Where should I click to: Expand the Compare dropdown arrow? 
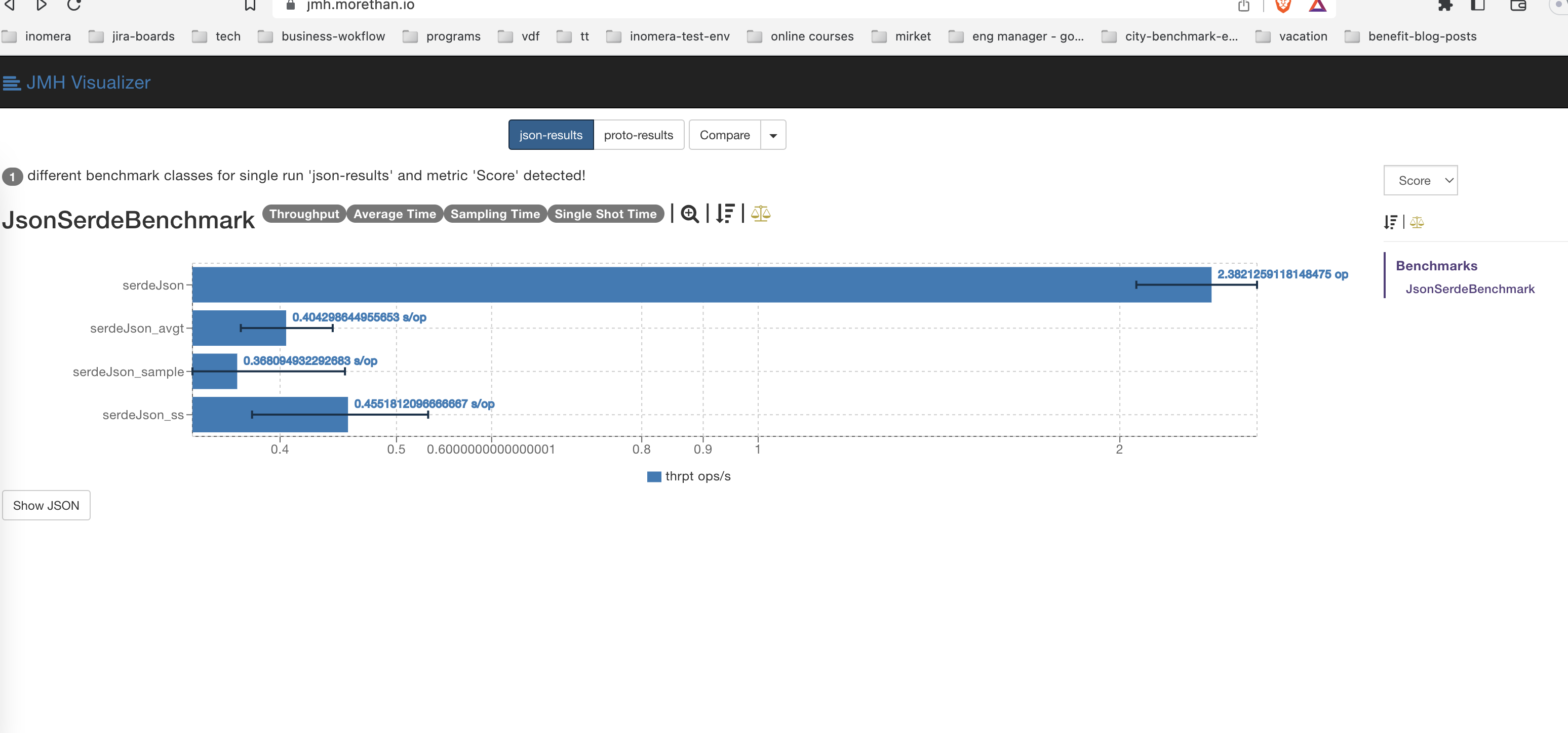(x=773, y=135)
